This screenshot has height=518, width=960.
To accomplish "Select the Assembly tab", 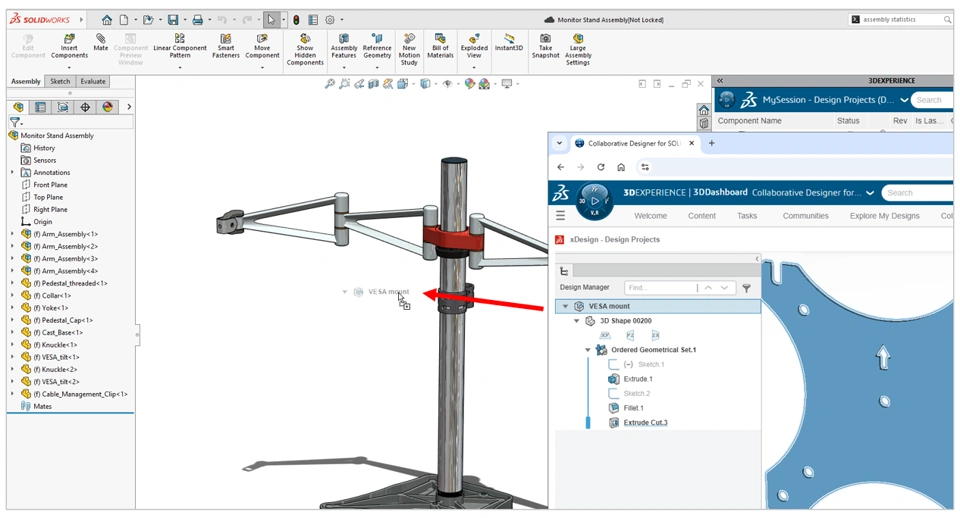I will [x=26, y=81].
